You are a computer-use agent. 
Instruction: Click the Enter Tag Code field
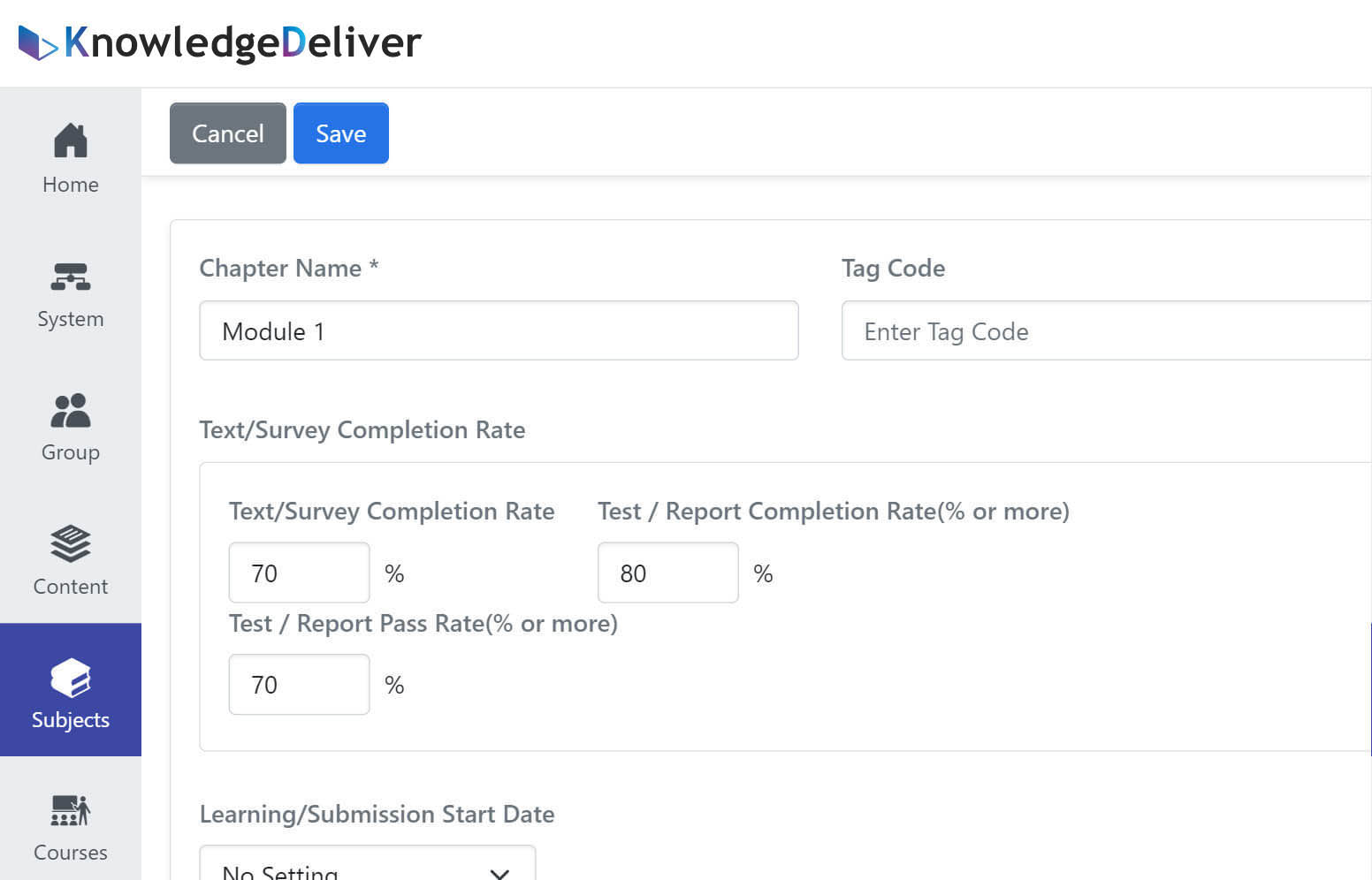coord(1107,330)
